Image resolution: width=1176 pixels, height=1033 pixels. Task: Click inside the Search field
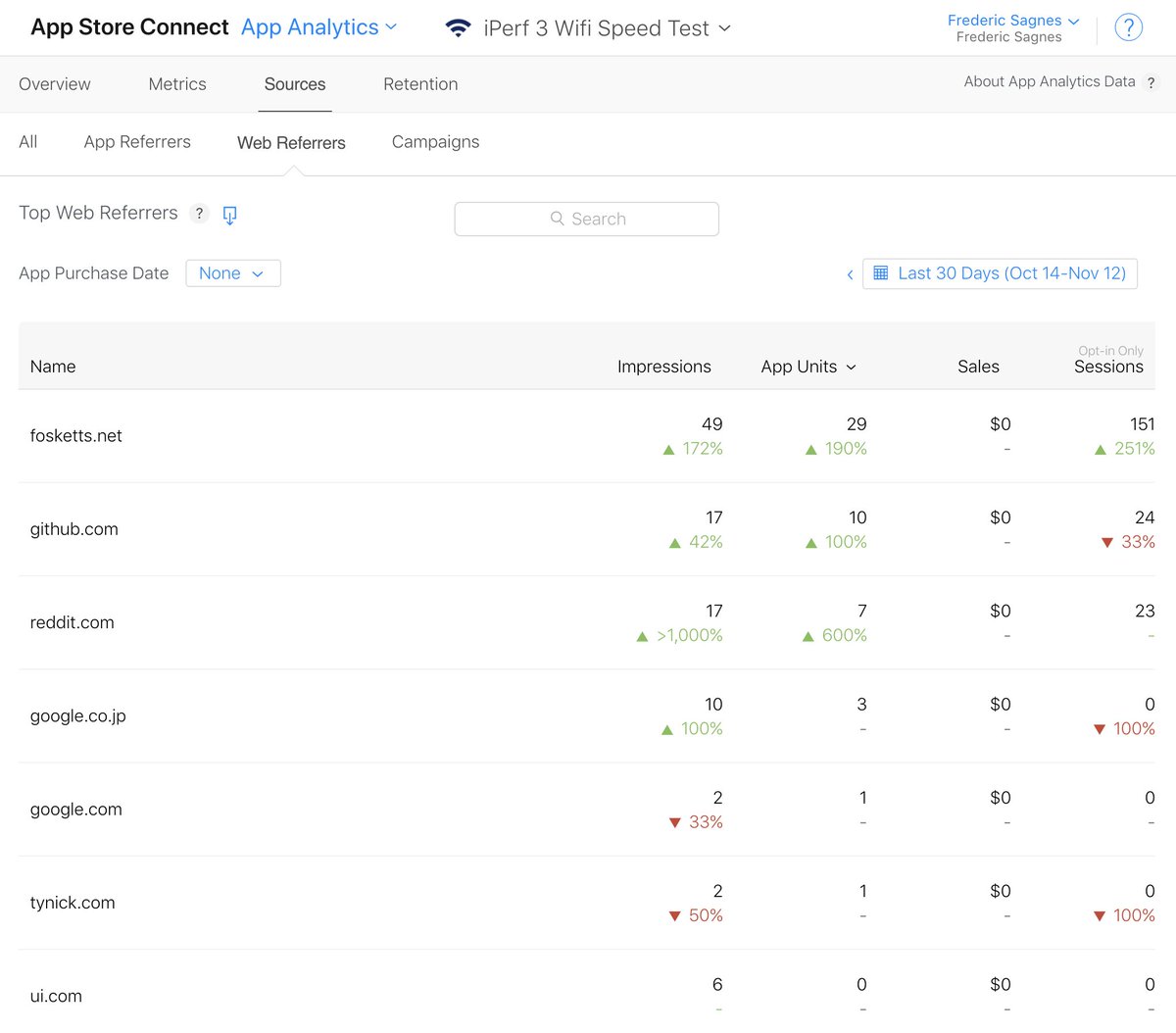click(587, 219)
